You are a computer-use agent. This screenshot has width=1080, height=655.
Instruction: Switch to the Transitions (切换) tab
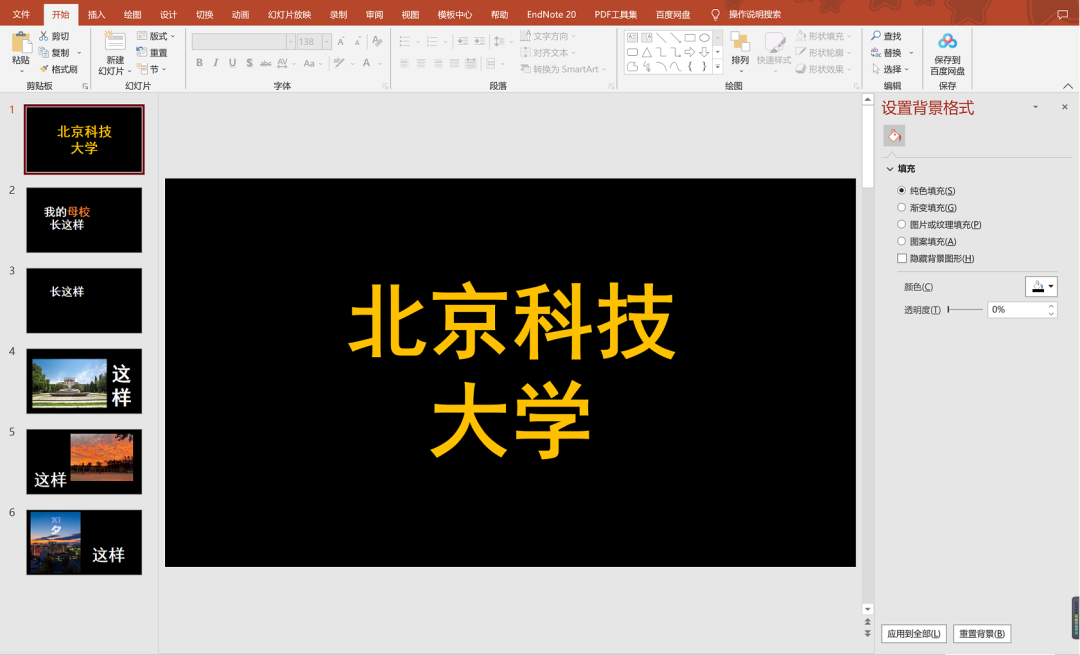(205, 14)
